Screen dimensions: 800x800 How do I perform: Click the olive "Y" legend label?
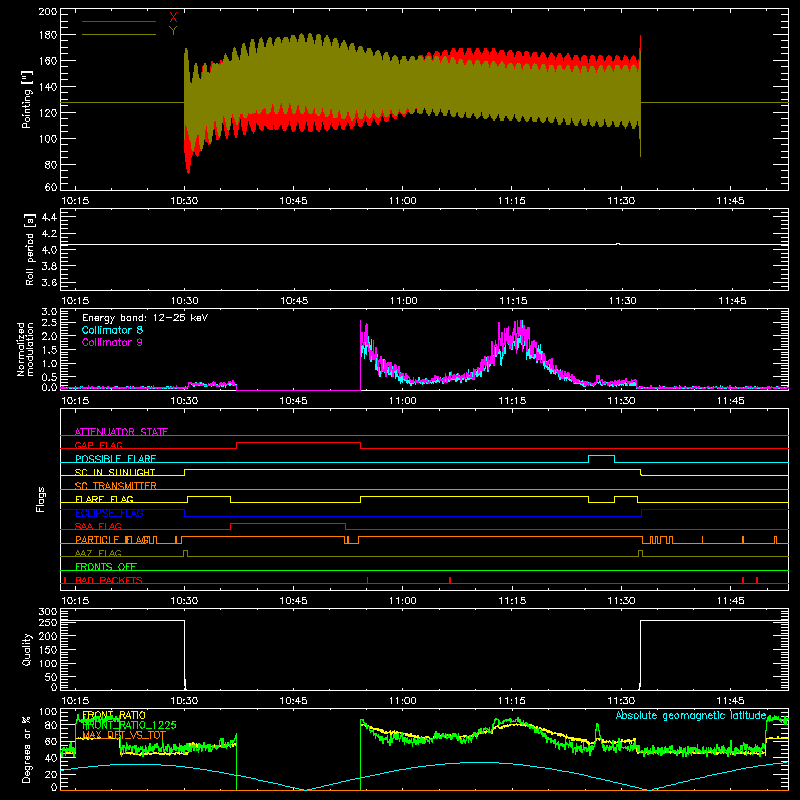[x=173, y=31]
